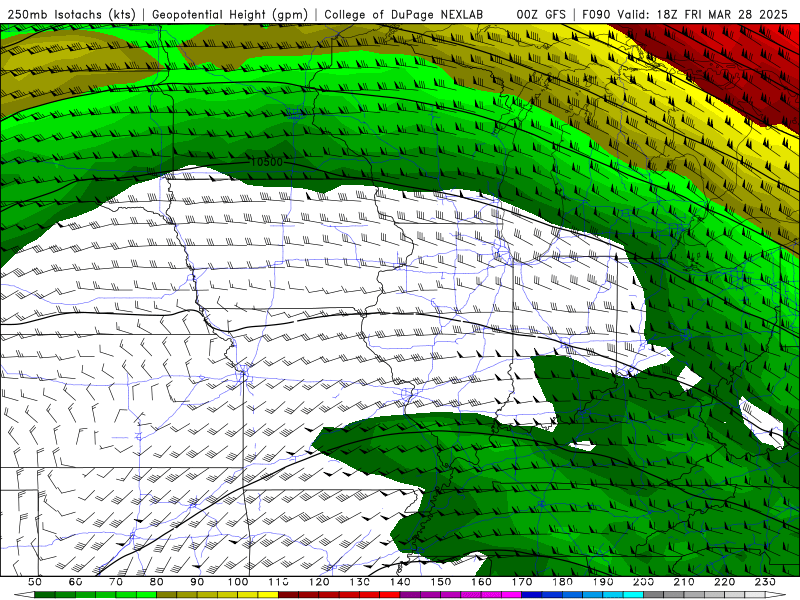Click the '180' value on the legend
This screenshot has height=600, width=800.
pyautogui.click(x=562, y=582)
